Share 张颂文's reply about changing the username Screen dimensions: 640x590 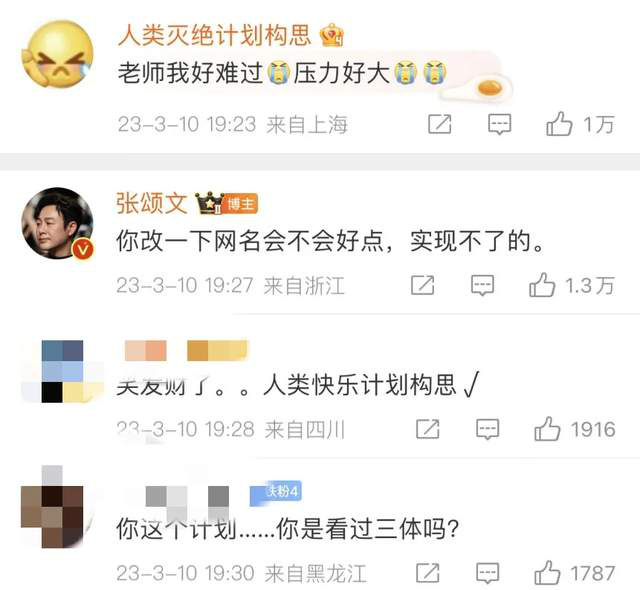coord(422,285)
